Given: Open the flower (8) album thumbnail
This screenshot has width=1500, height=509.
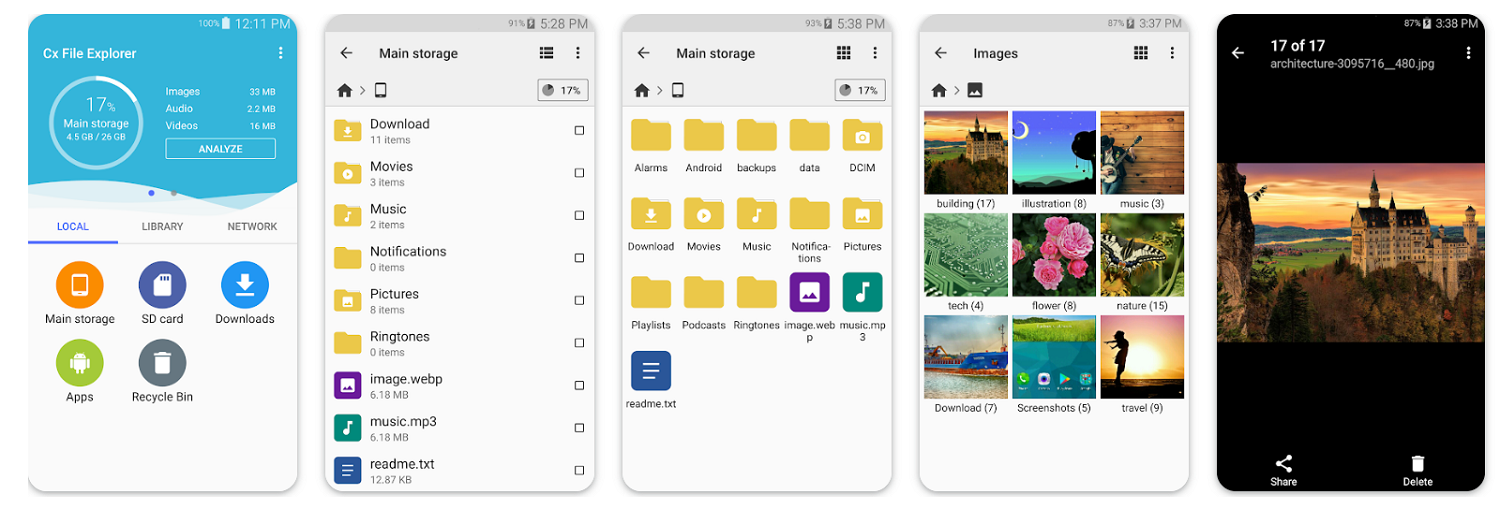Looking at the screenshot, I should tap(1054, 255).
